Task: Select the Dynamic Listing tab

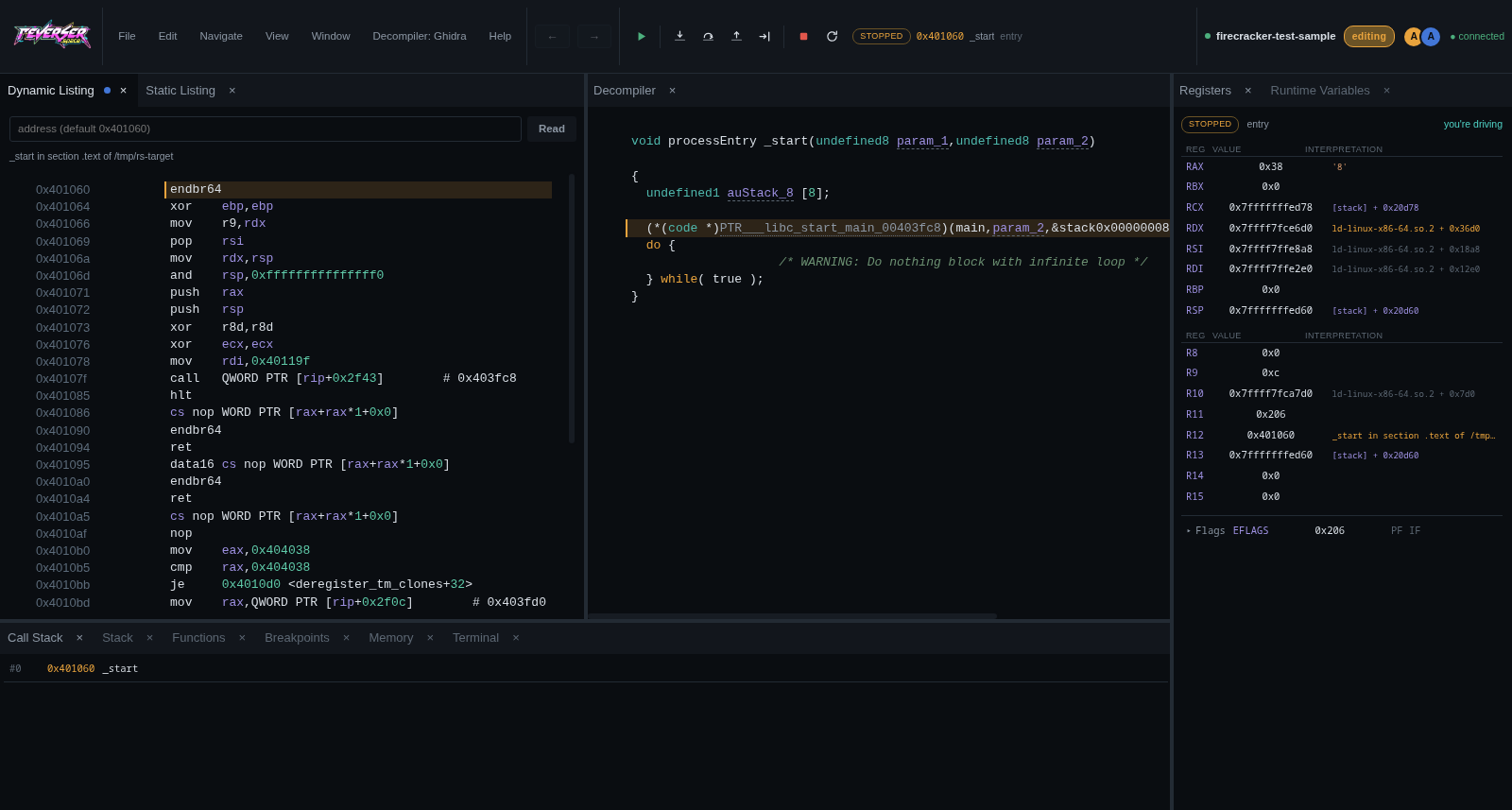Action: (51, 91)
